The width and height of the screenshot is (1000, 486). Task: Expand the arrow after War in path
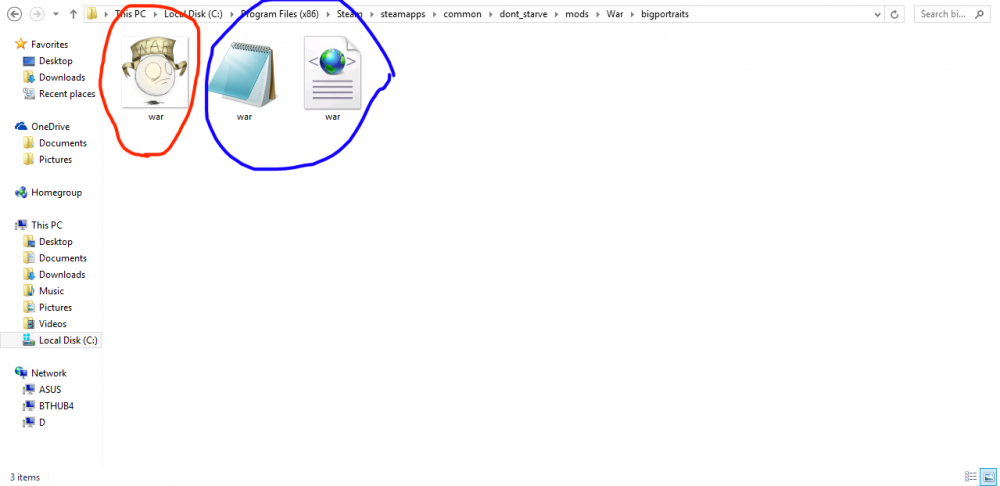tap(633, 14)
